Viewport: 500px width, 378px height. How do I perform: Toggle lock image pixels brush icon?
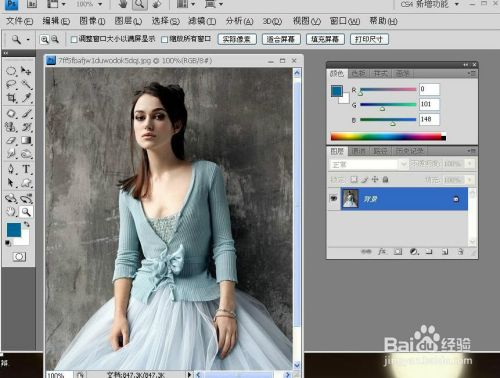[365, 180]
